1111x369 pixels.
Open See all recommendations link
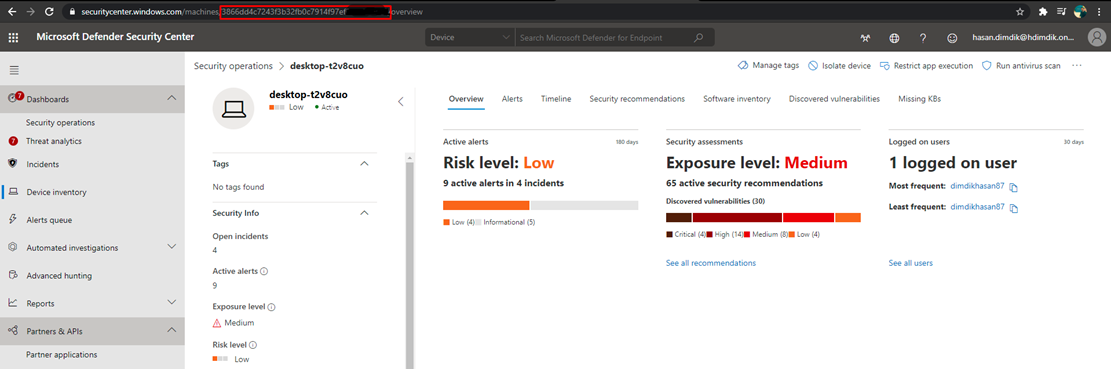711,263
